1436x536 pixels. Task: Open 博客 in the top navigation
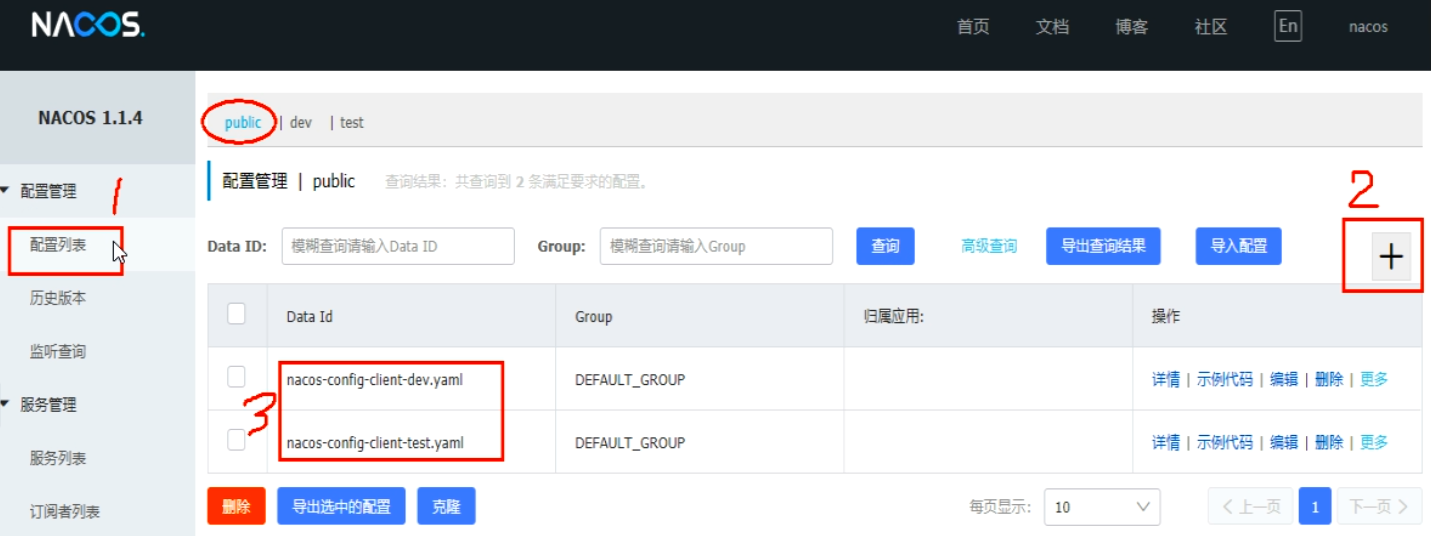click(1131, 27)
